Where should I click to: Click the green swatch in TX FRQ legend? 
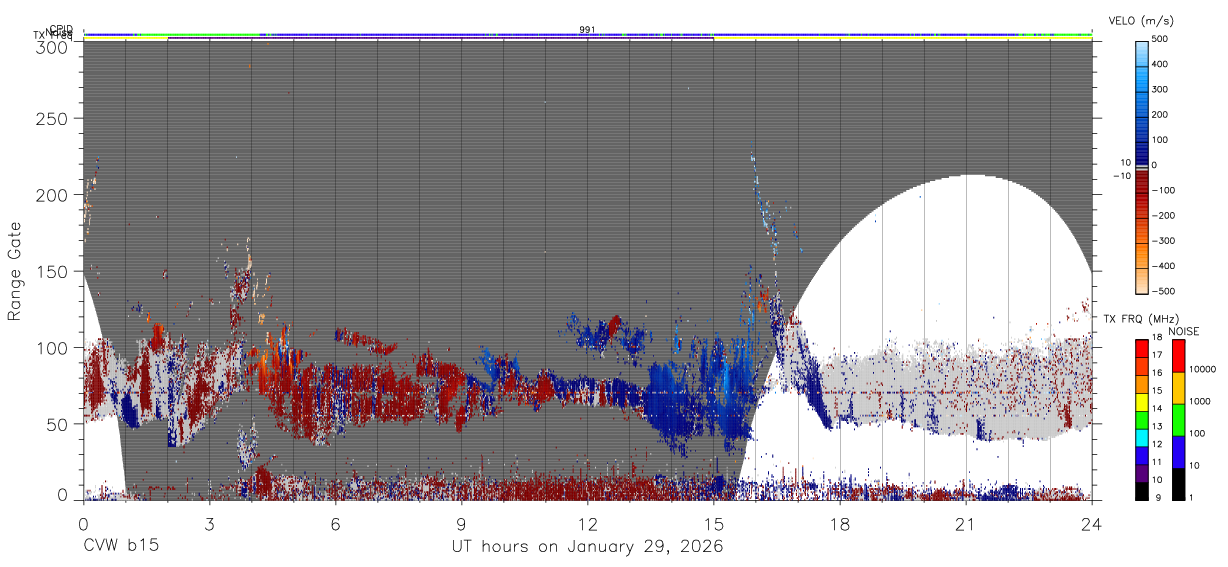pos(1142,420)
